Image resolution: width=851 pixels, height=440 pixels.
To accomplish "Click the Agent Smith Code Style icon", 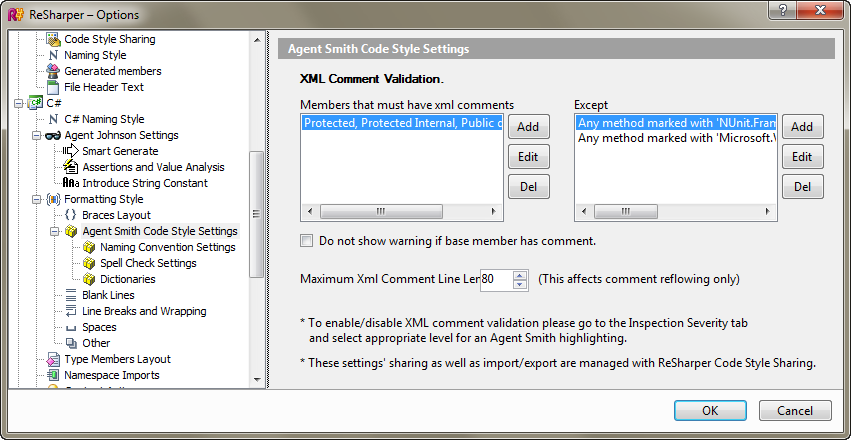I will point(71,231).
